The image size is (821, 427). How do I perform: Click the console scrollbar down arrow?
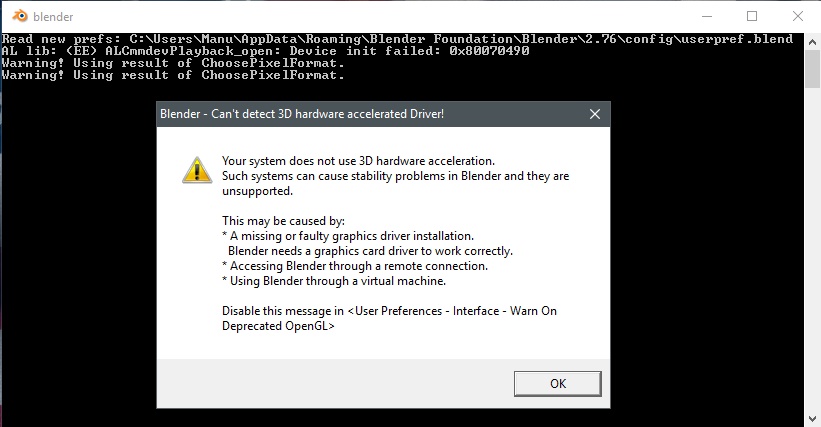click(x=812, y=419)
